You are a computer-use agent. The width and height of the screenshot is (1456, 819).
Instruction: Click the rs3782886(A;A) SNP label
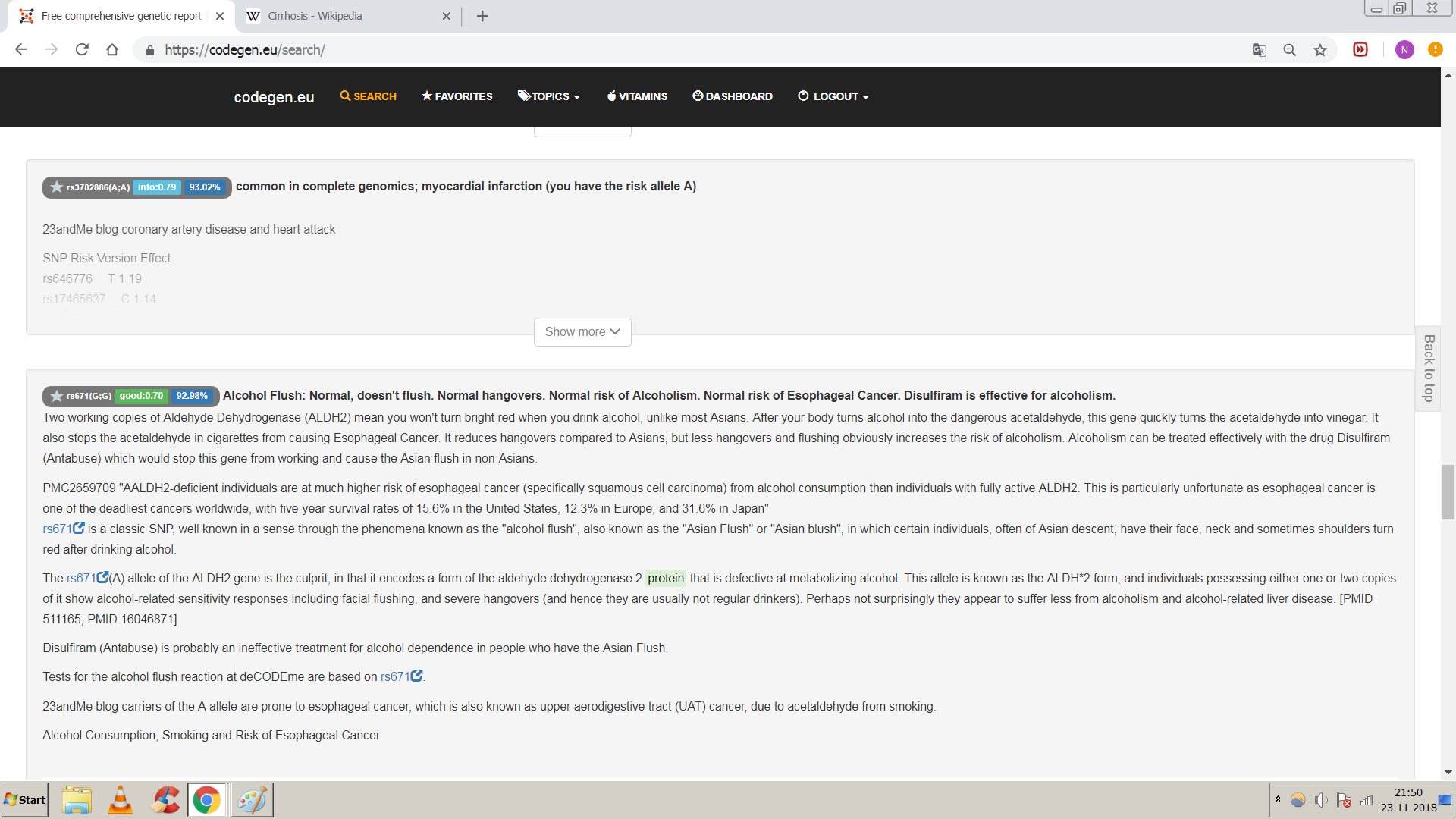point(98,187)
